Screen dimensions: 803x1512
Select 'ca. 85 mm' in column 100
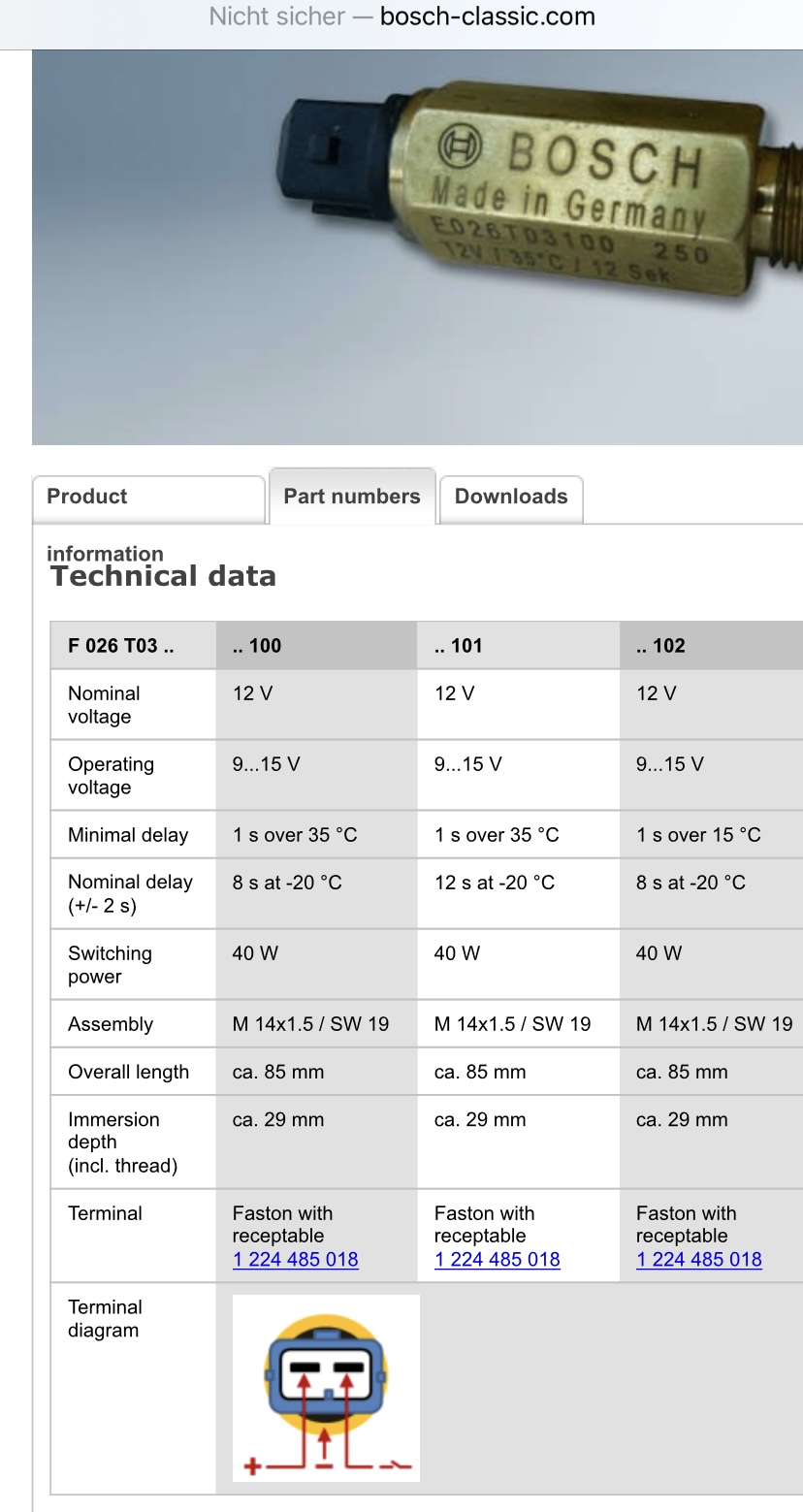tap(278, 1072)
